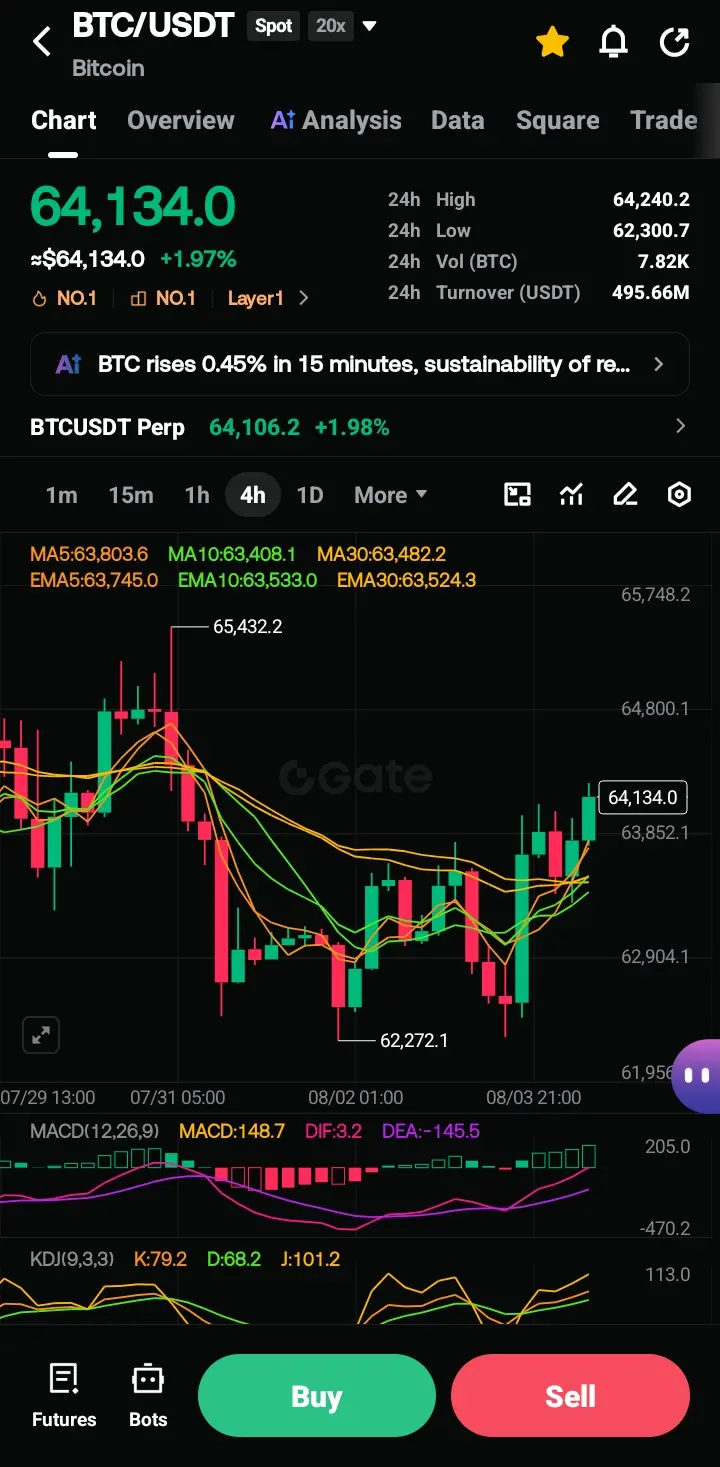
Task: Expand the More timeframes dropdown
Action: pyautogui.click(x=391, y=495)
